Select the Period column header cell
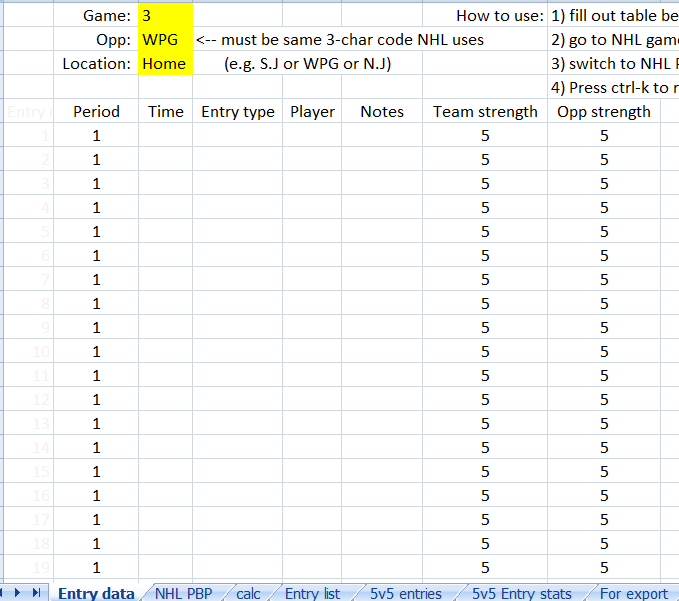The width and height of the screenshot is (679, 601). 96,111
